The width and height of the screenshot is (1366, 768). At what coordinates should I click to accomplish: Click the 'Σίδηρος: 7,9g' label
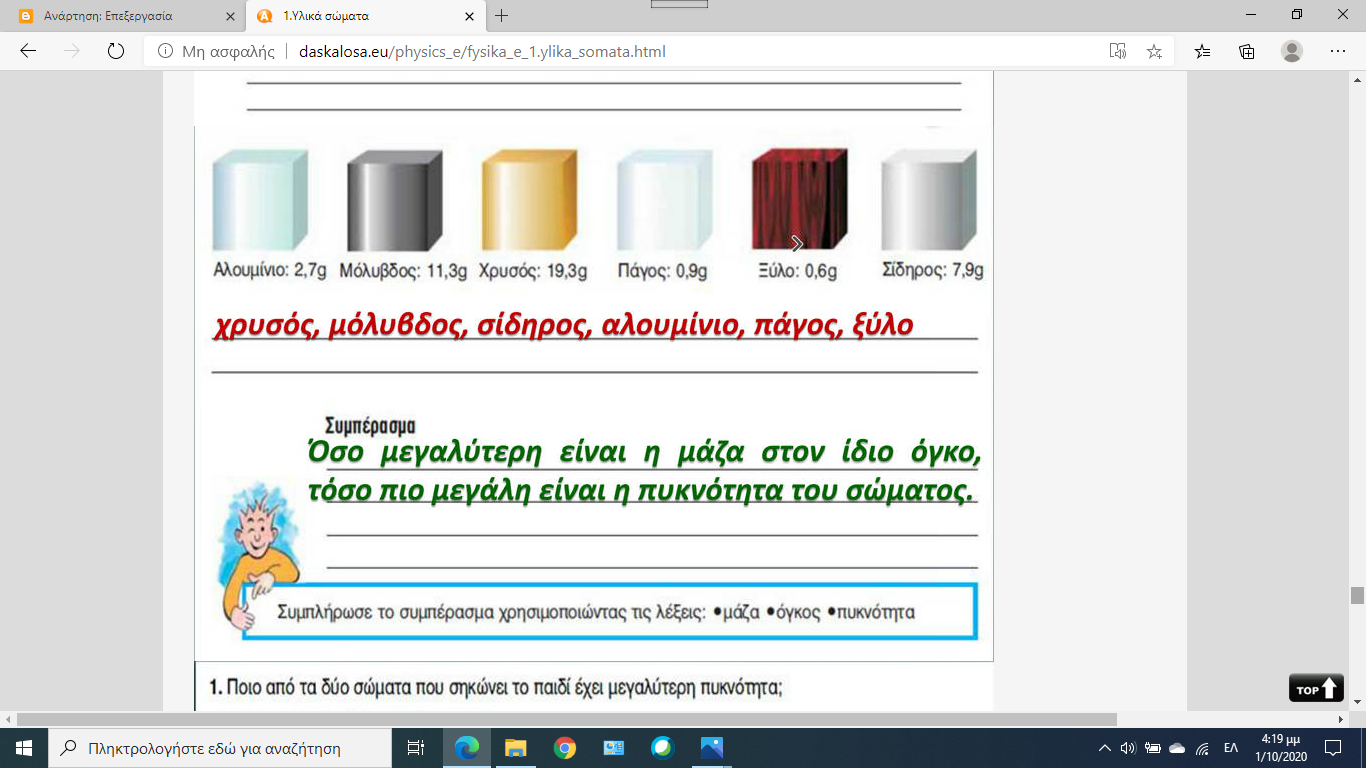[x=933, y=271]
